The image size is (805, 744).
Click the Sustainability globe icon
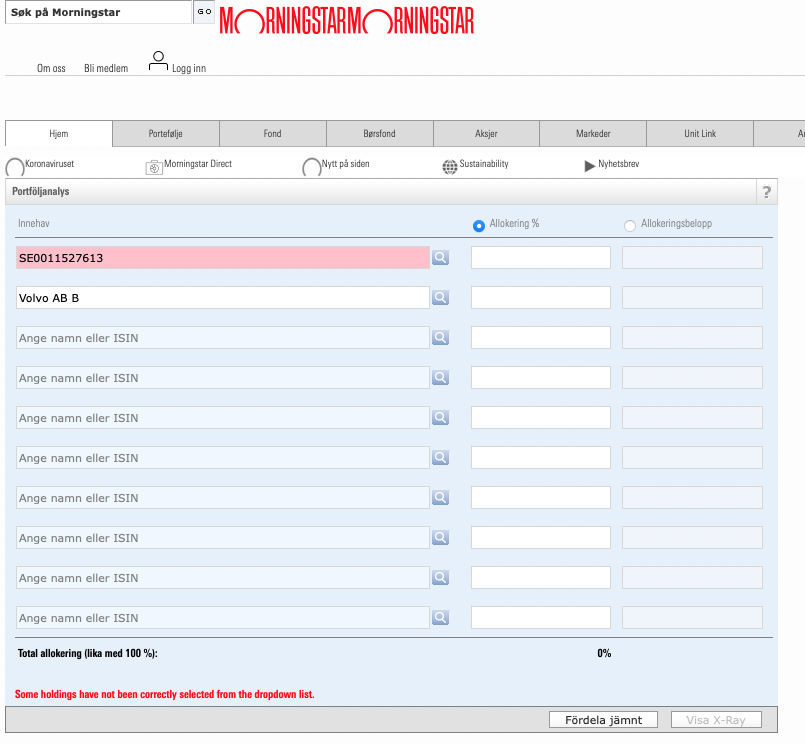(450, 167)
